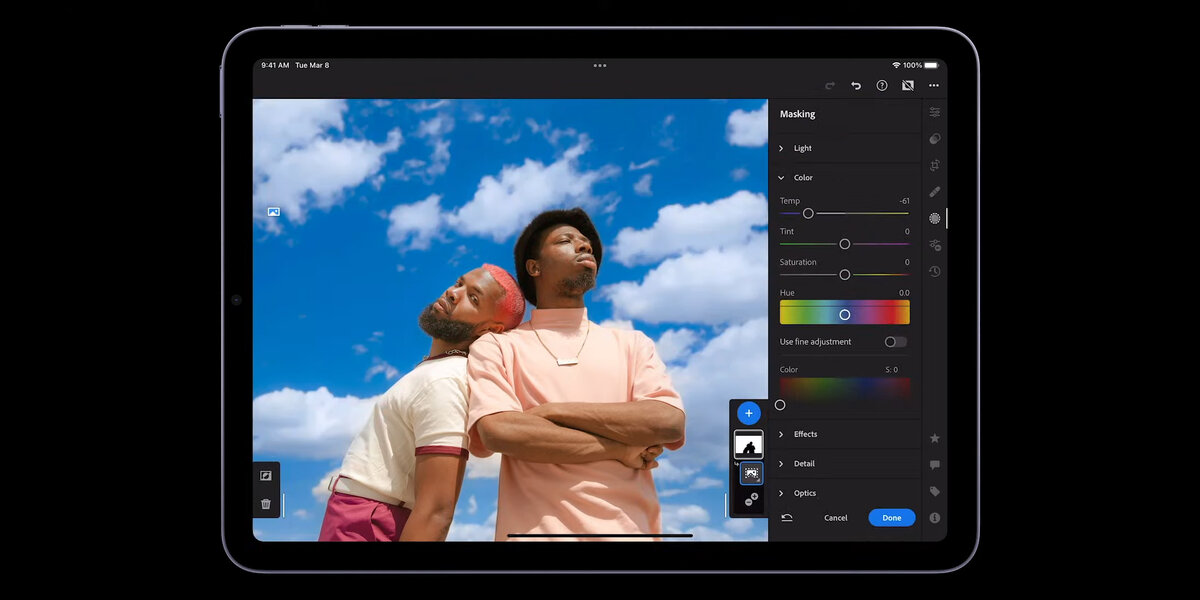Expand the Effects section
Screen dimensions: 1200x600
845,434
